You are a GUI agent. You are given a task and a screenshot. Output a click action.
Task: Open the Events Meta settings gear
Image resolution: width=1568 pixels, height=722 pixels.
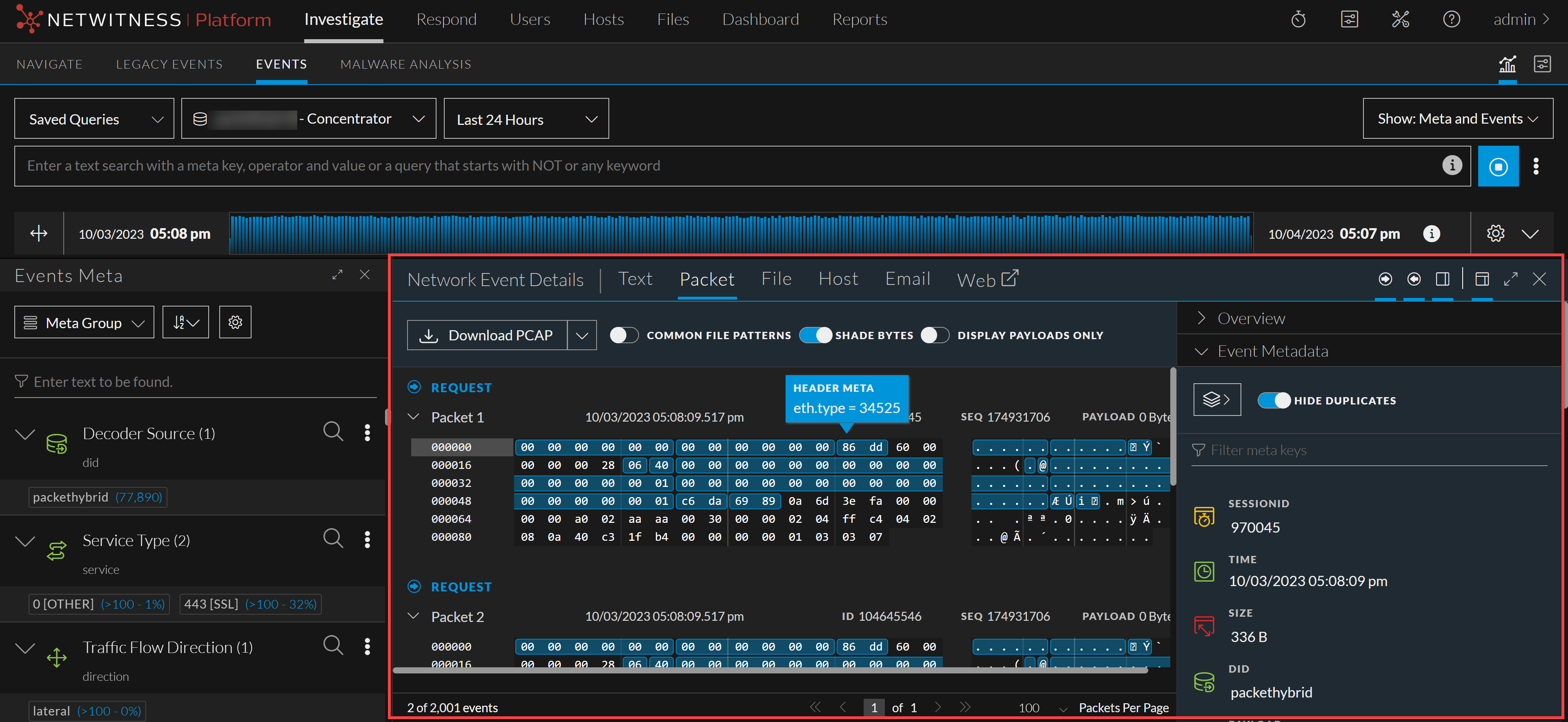click(236, 322)
